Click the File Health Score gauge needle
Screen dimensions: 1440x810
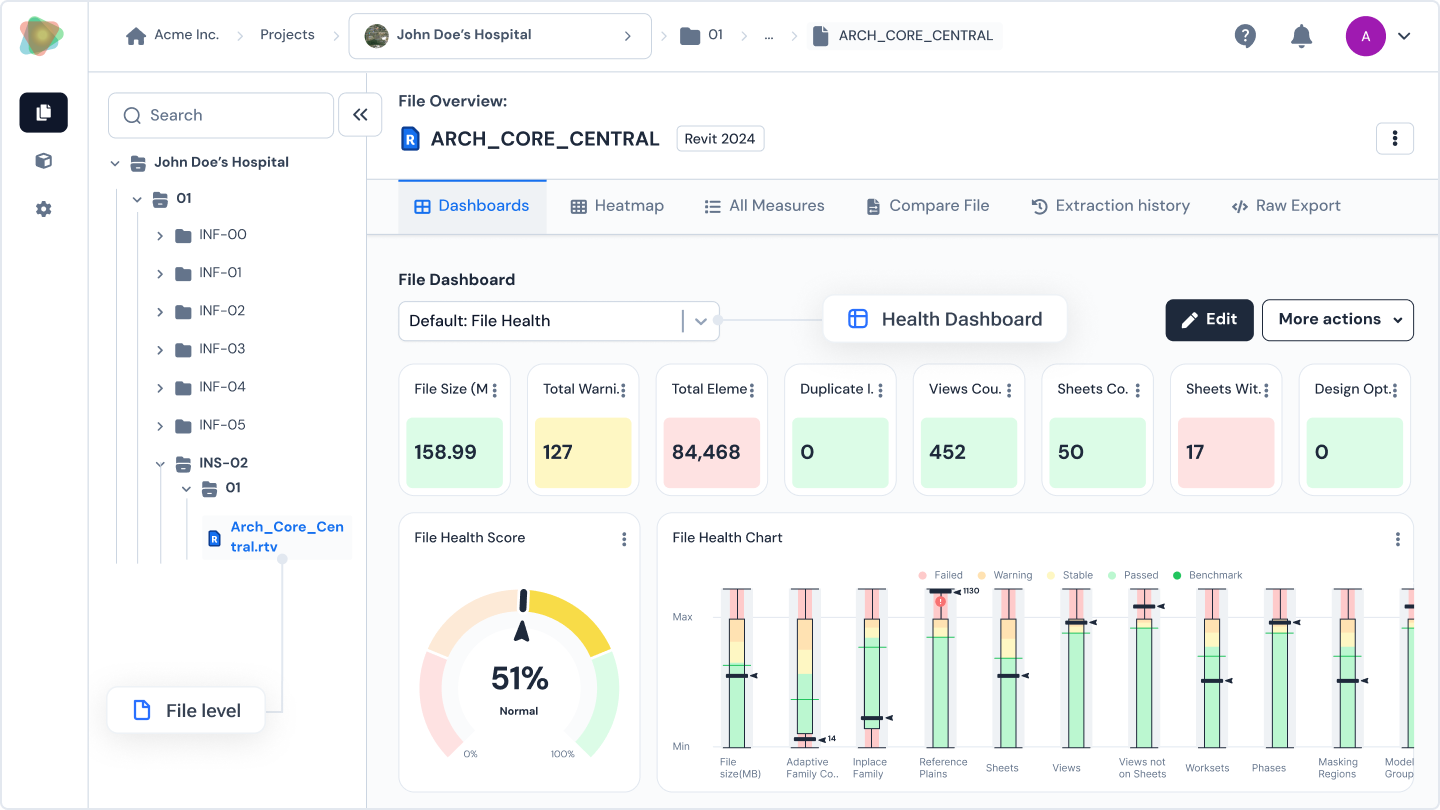521,630
